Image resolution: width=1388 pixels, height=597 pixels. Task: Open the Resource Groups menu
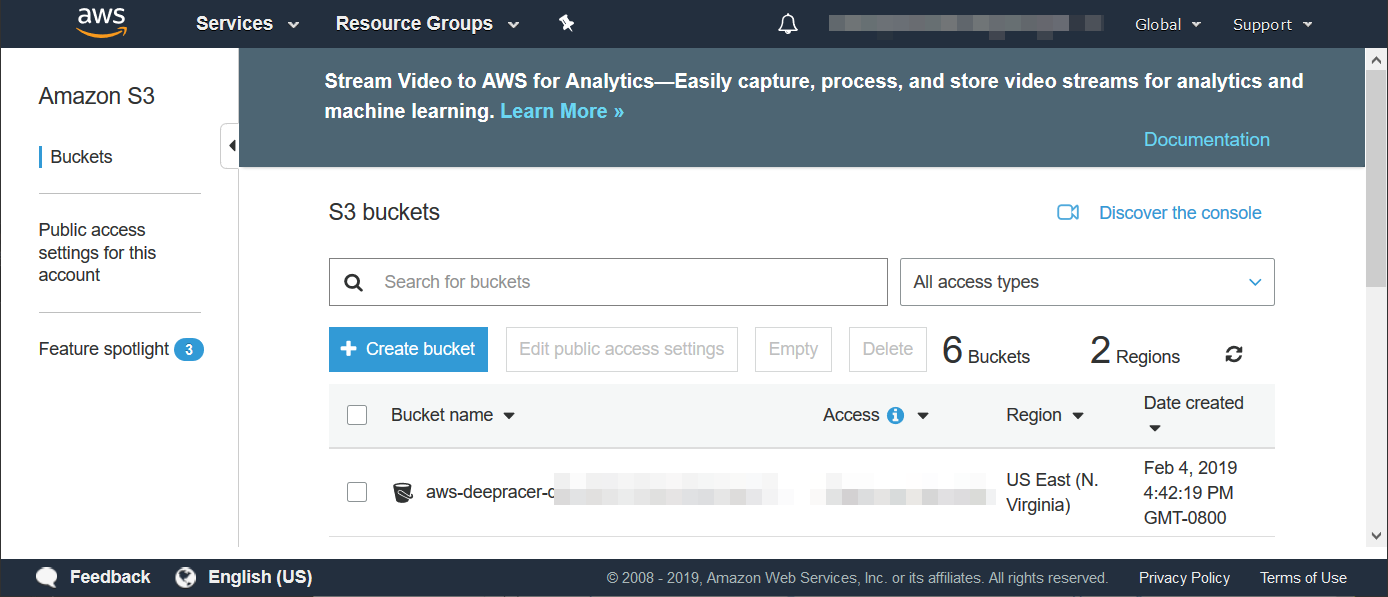(x=427, y=24)
